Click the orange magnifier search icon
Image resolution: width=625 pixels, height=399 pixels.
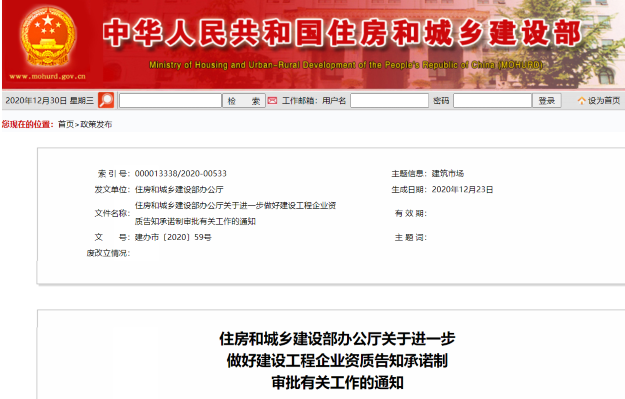tap(106, 100)
